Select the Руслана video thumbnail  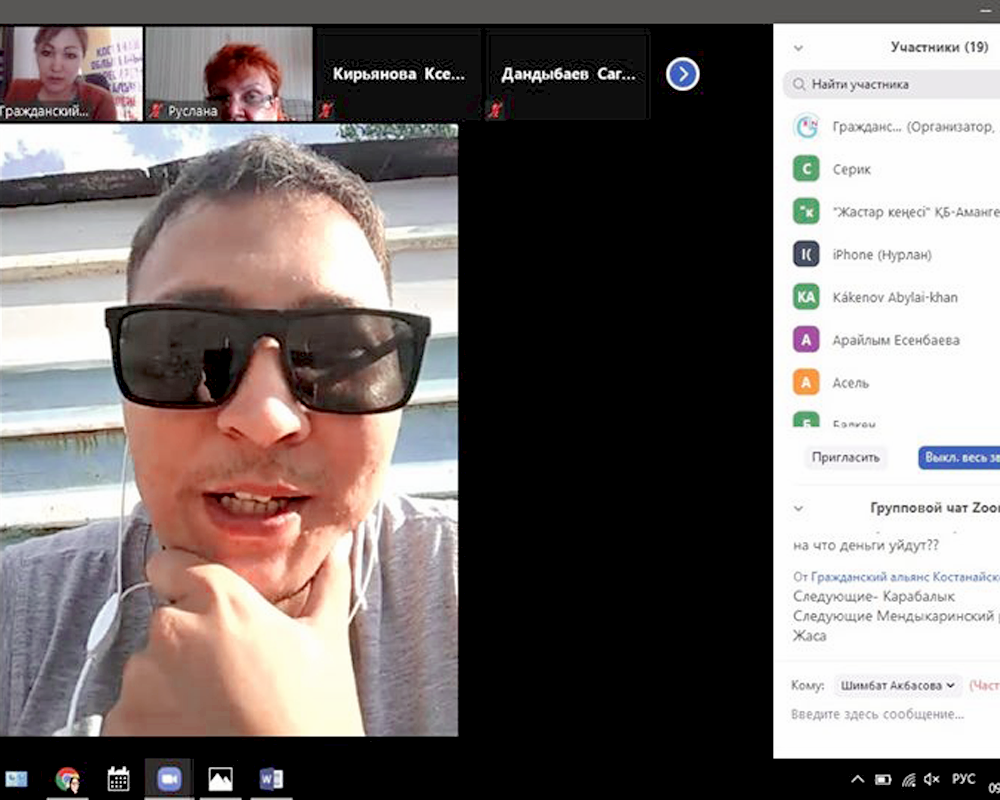[230, 74]
